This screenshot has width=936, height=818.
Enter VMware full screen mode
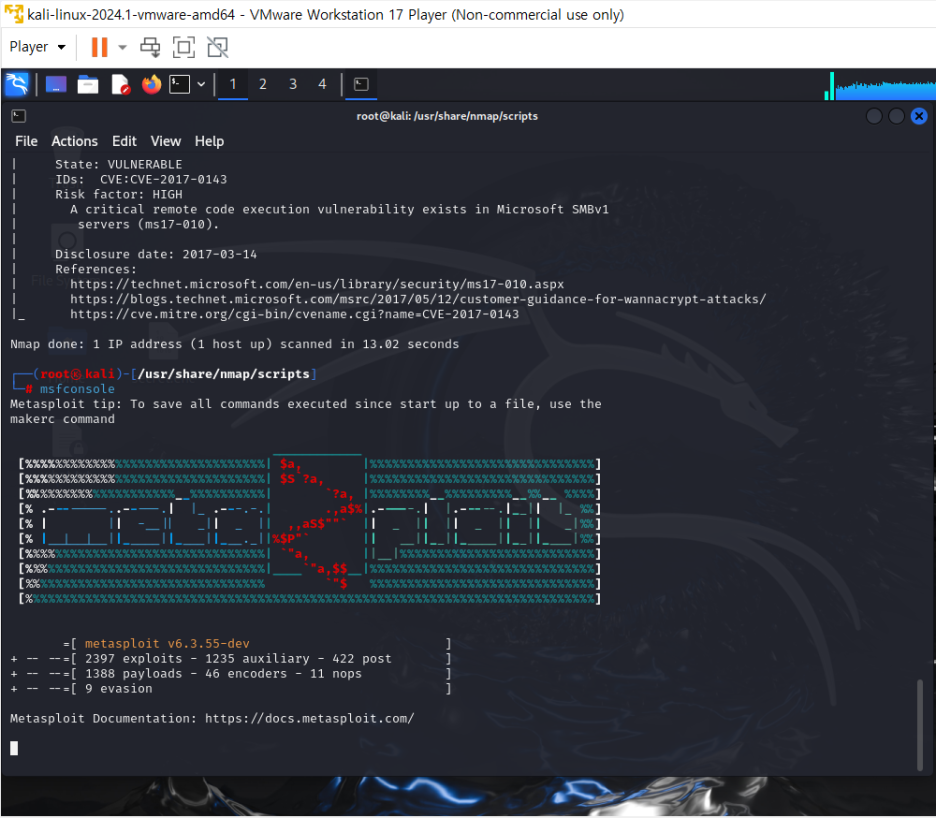(183, 47)
